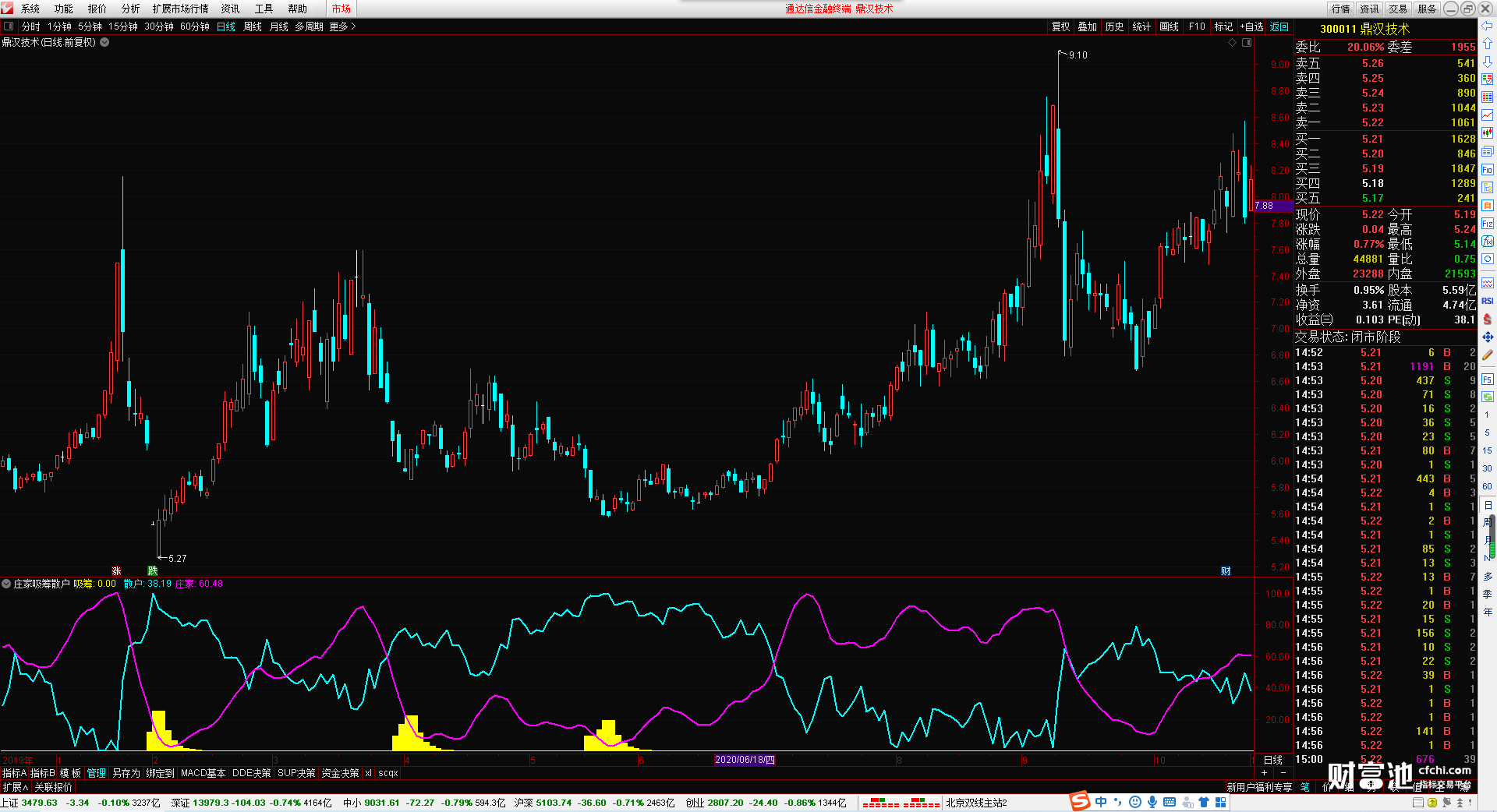This screenshot has height=812, width=1497.
Task: Switch to the 周线 weekly tab
Action: [253, 26]
